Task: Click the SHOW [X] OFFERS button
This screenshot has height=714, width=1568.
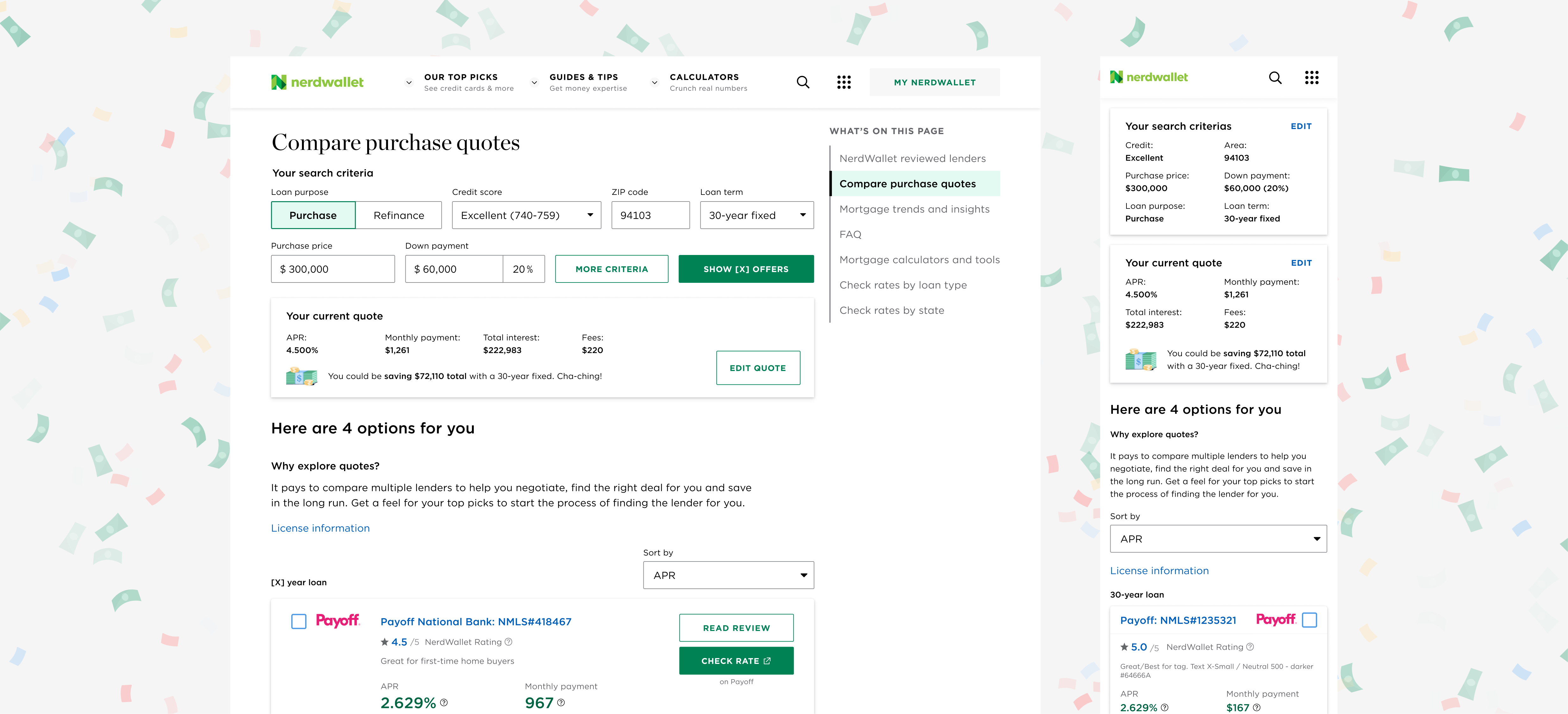Action: point(746,268)
